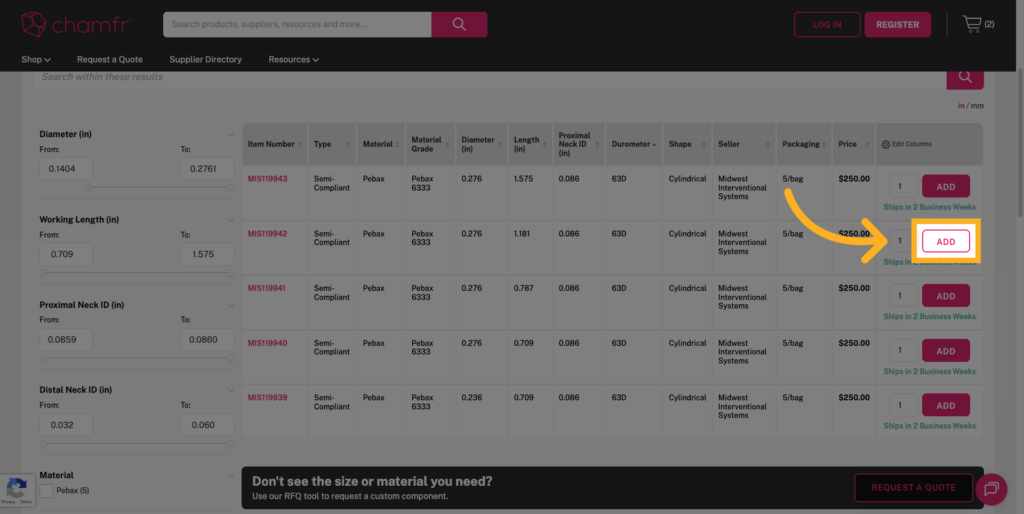Add item MIS119939 to cart
1024x514 pixels.
click(x=946, y=405)
